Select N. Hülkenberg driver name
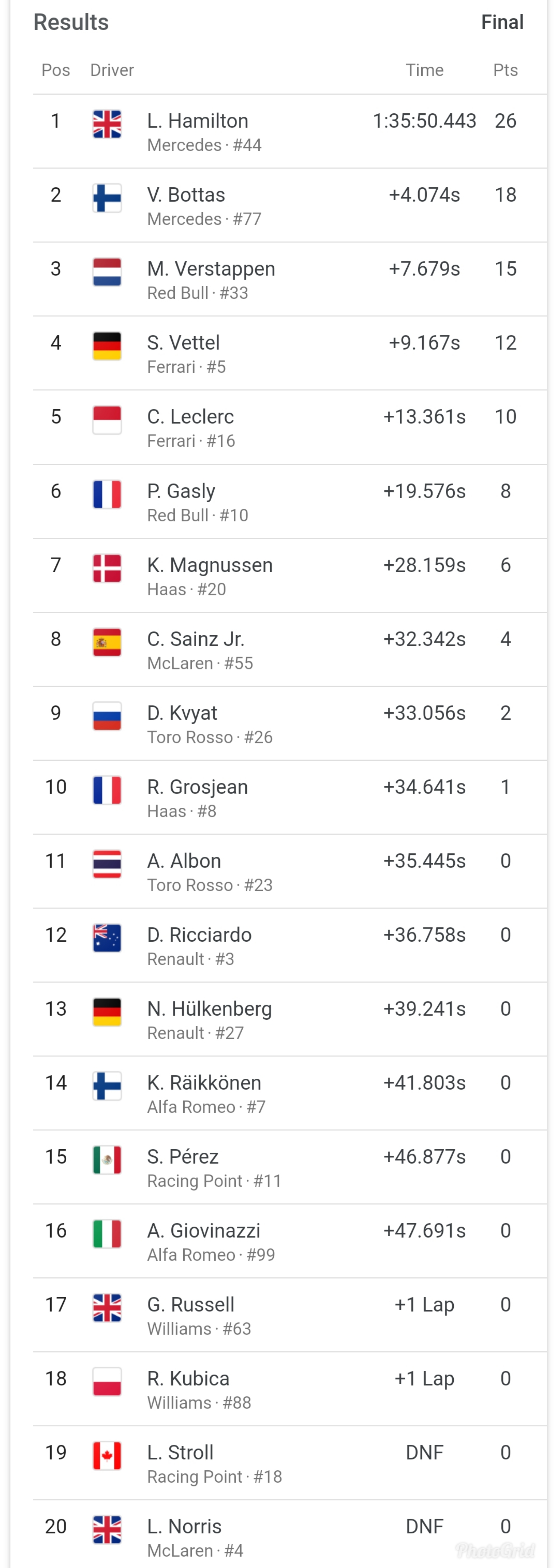The width and height of the screenshot is (557, 1568). (209, 1009)
